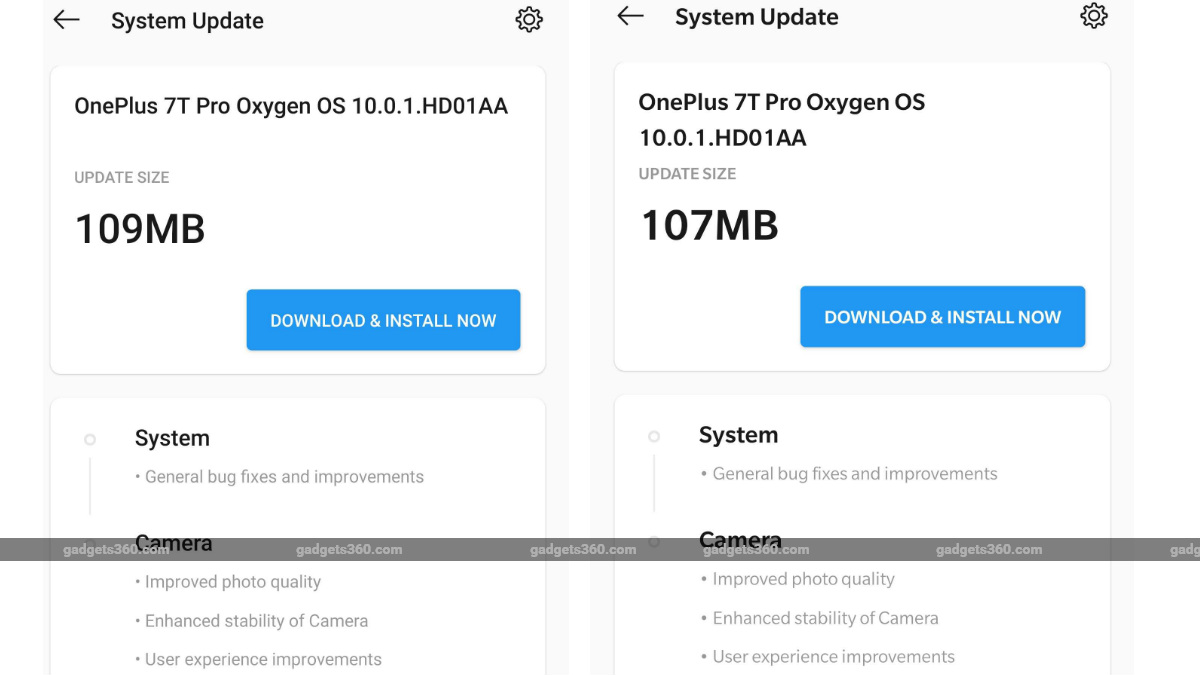Select the 109MB update size text

pos(140,229)
